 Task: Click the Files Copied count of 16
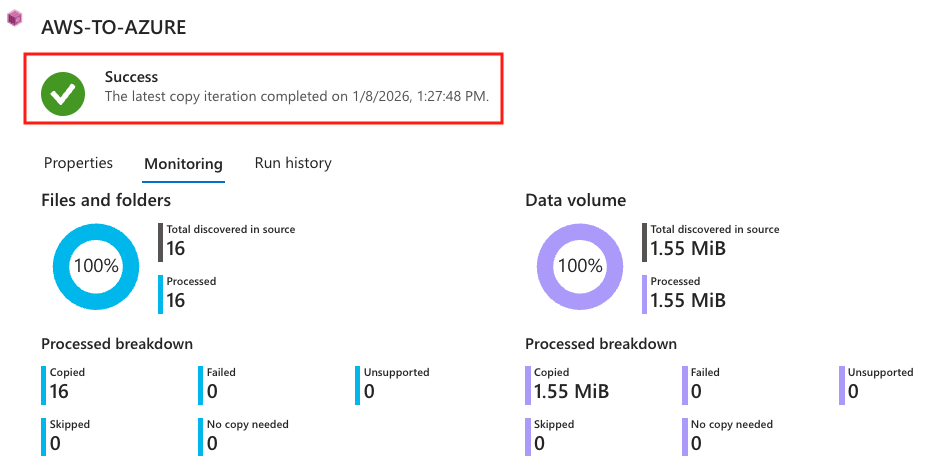pos(59,391)
